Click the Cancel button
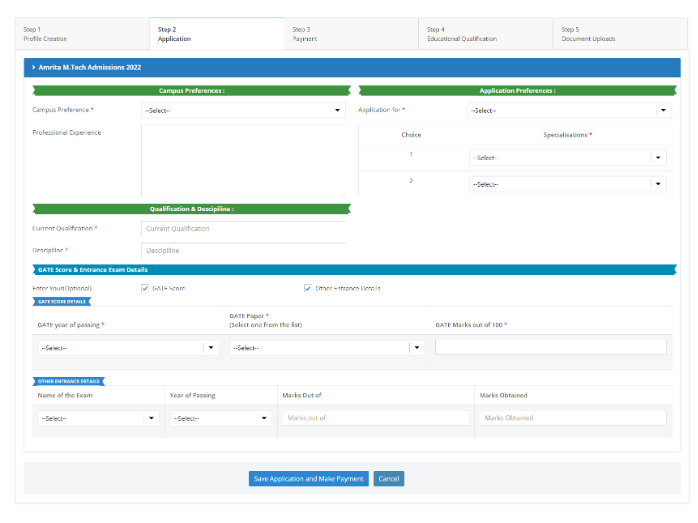Image resolution: width=698 pixels, height=523 pixels. [x=389, y=479]
